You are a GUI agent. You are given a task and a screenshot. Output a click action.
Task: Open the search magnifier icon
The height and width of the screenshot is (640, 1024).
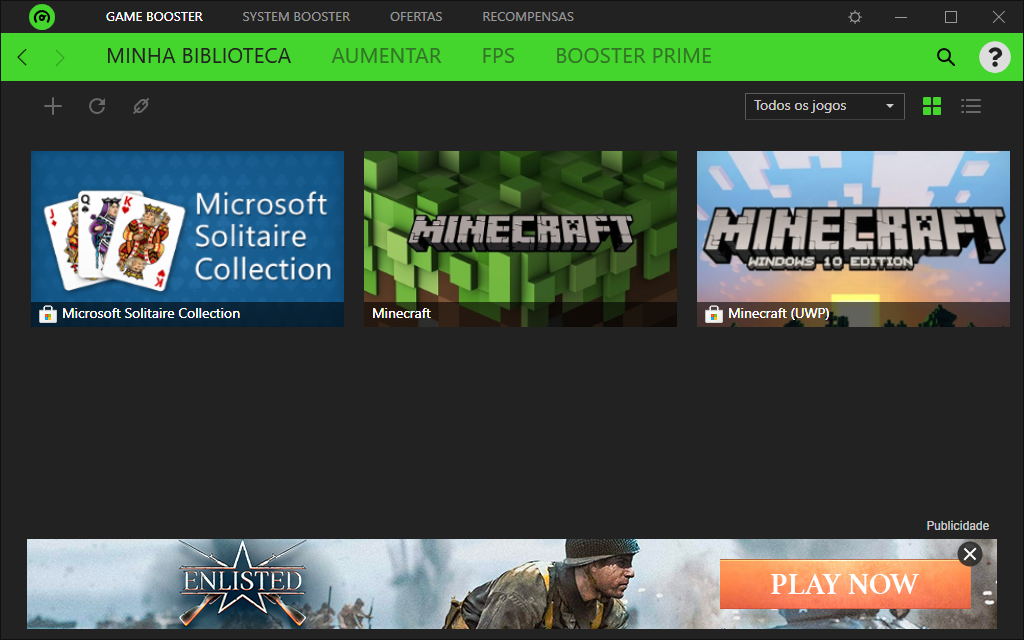[x=946, y=57]
